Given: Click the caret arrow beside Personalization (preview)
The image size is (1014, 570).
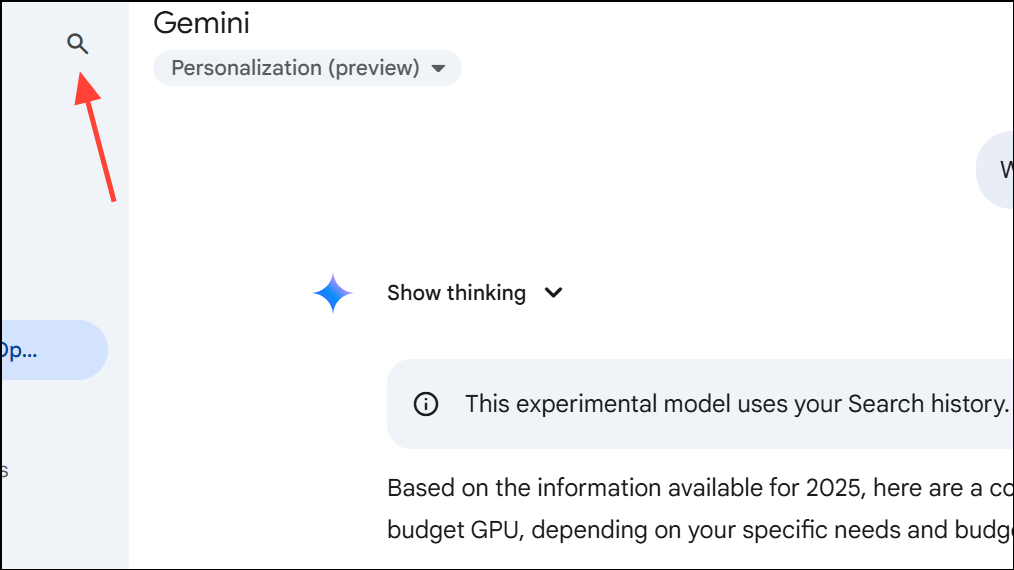Looking at the screenshot, I should pos(438,69).
